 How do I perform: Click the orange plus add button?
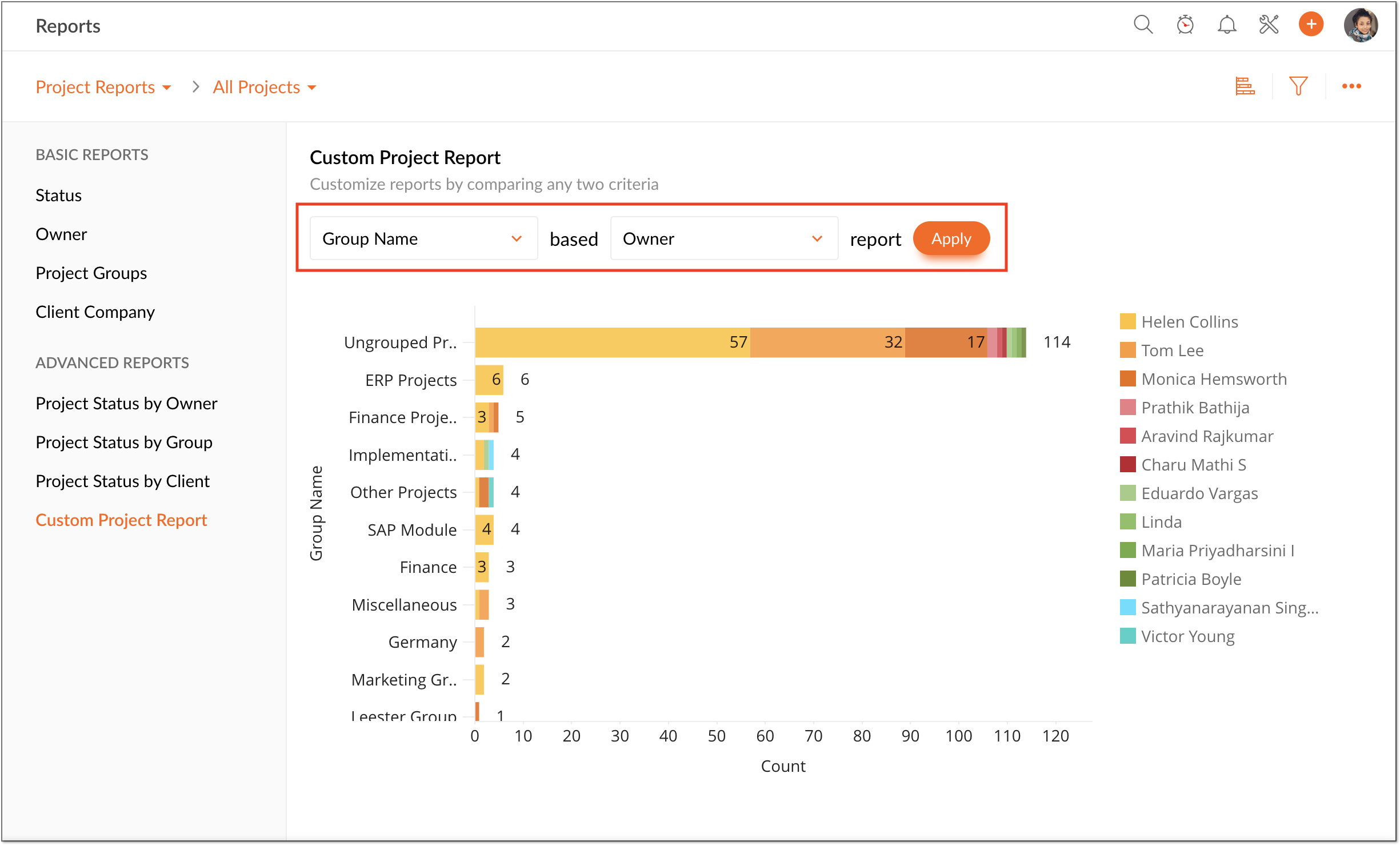[1311, 25]
